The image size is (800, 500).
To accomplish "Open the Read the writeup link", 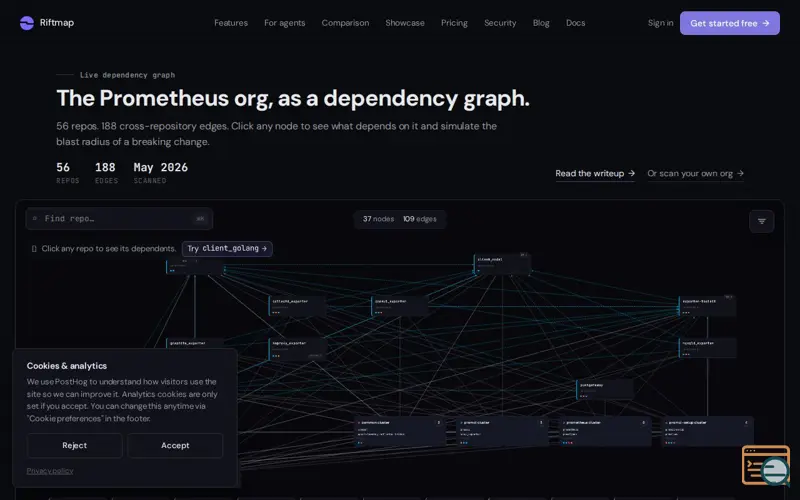I will [x=595, y=173].
